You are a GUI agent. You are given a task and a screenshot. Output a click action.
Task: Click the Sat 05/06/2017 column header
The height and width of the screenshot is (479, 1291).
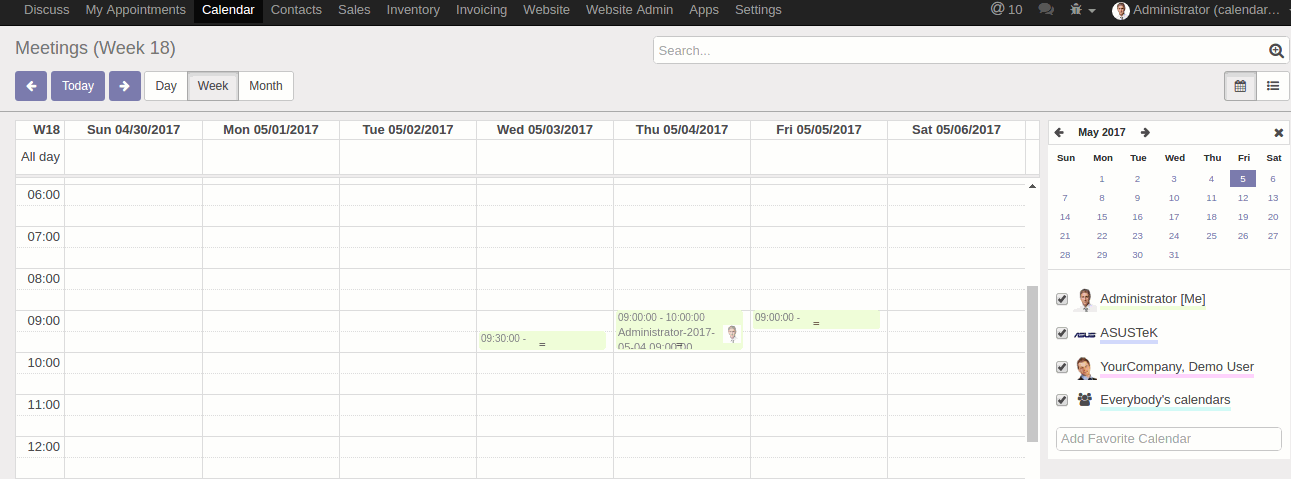point(956,130)
